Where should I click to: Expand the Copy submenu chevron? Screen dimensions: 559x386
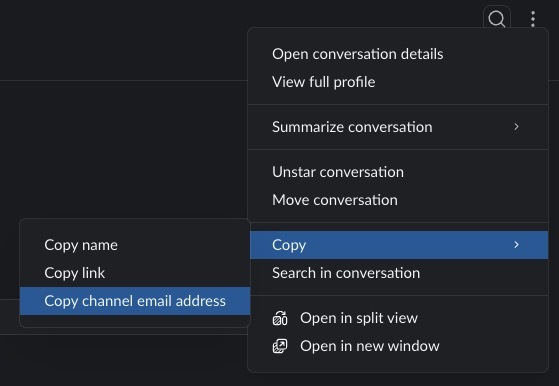pos(516,245)
